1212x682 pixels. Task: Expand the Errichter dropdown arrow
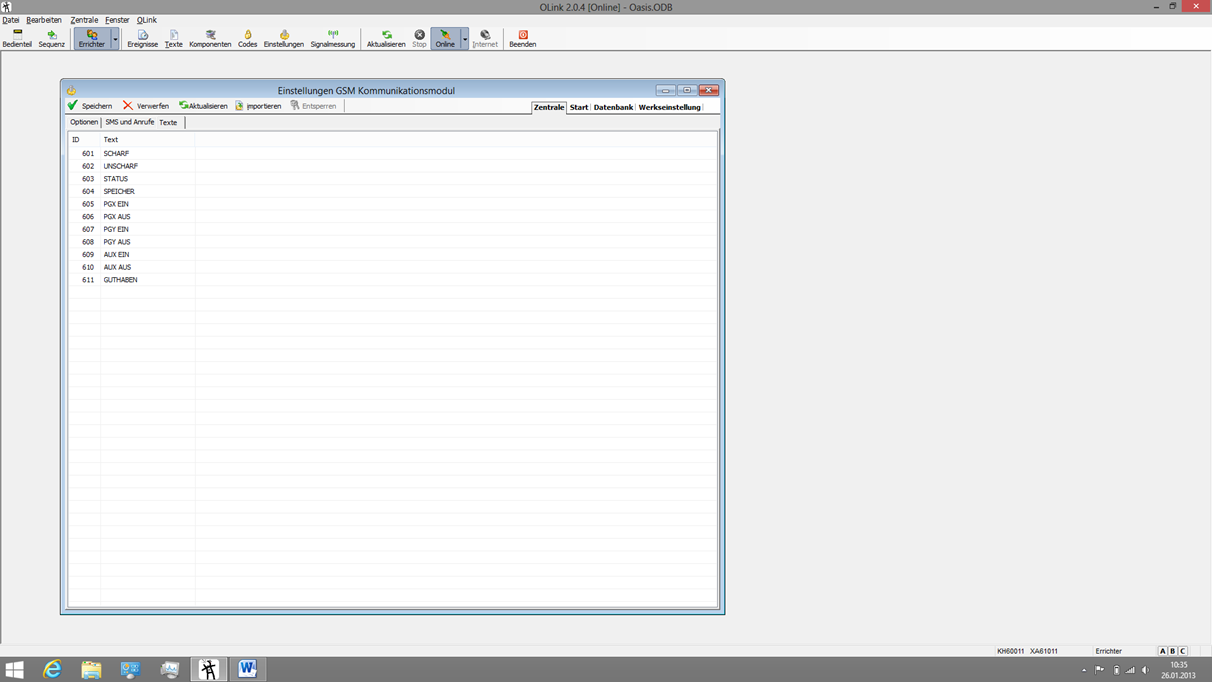coord(115,39)
